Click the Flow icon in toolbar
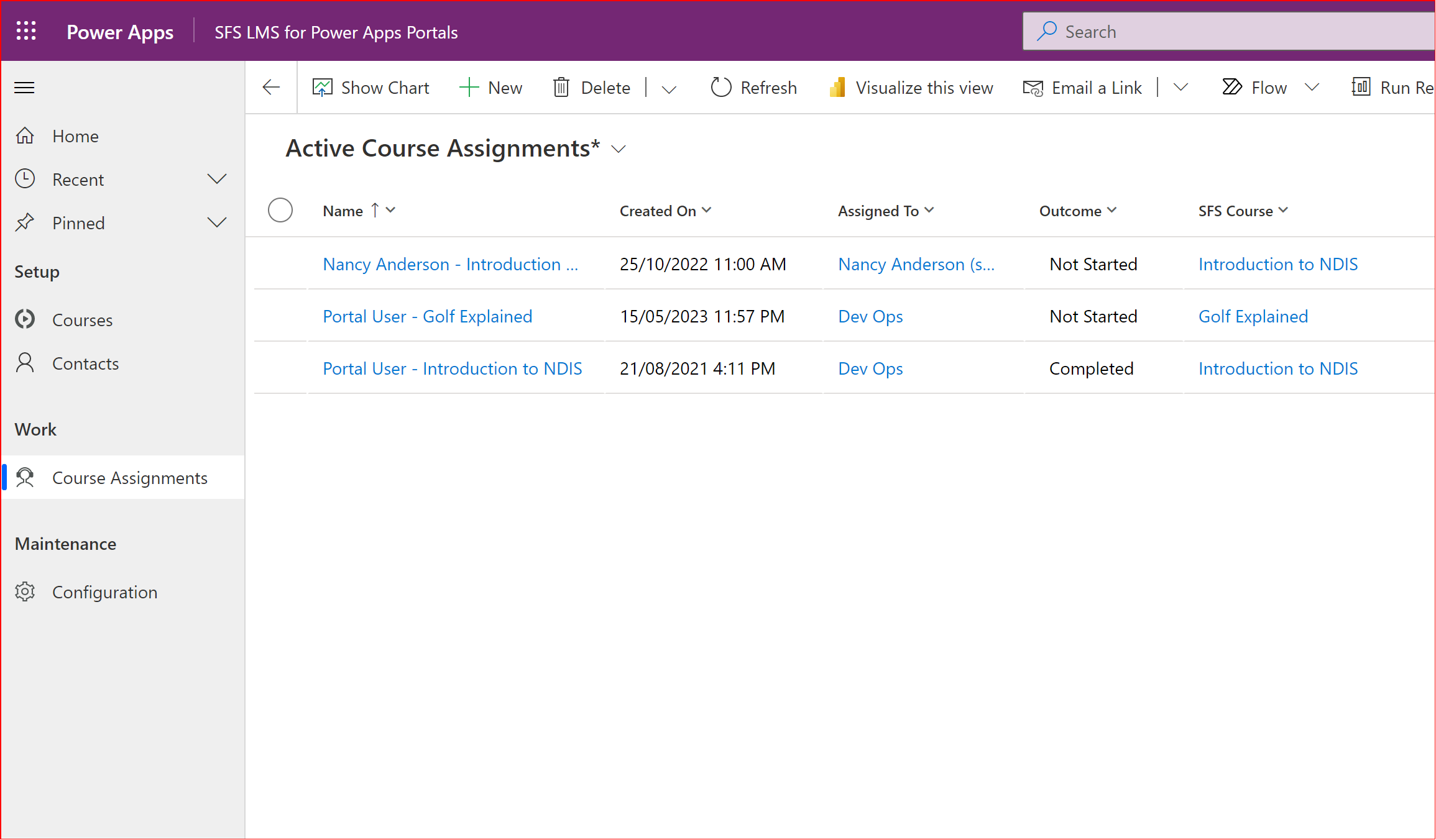 click(x=1231, y=88)
